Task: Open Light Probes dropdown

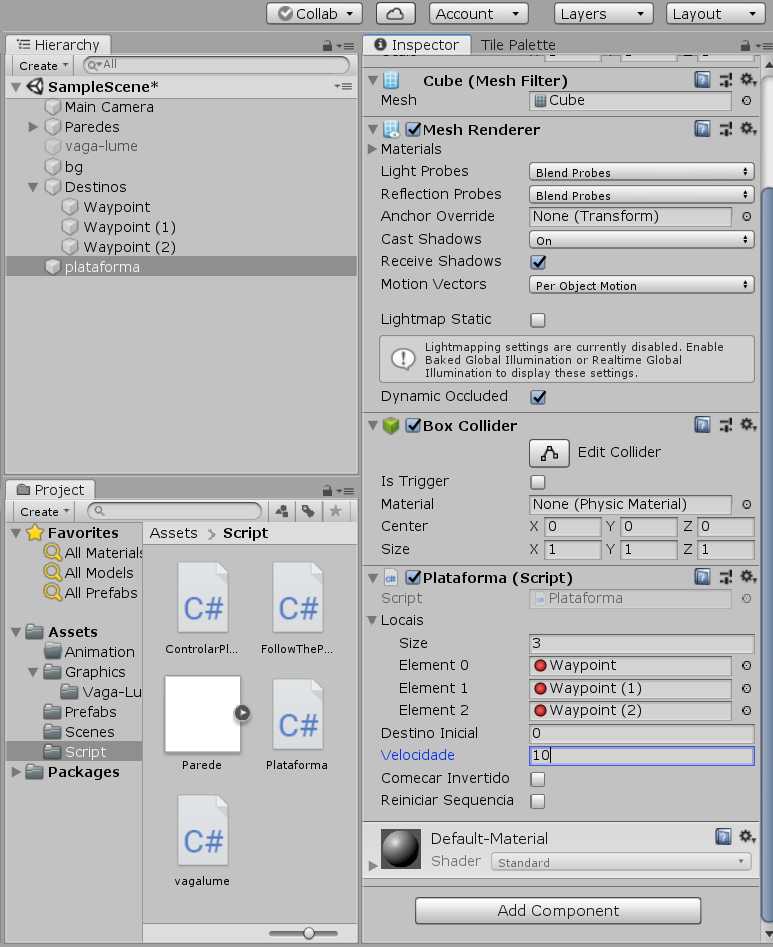Action: (x=641, y=172)
